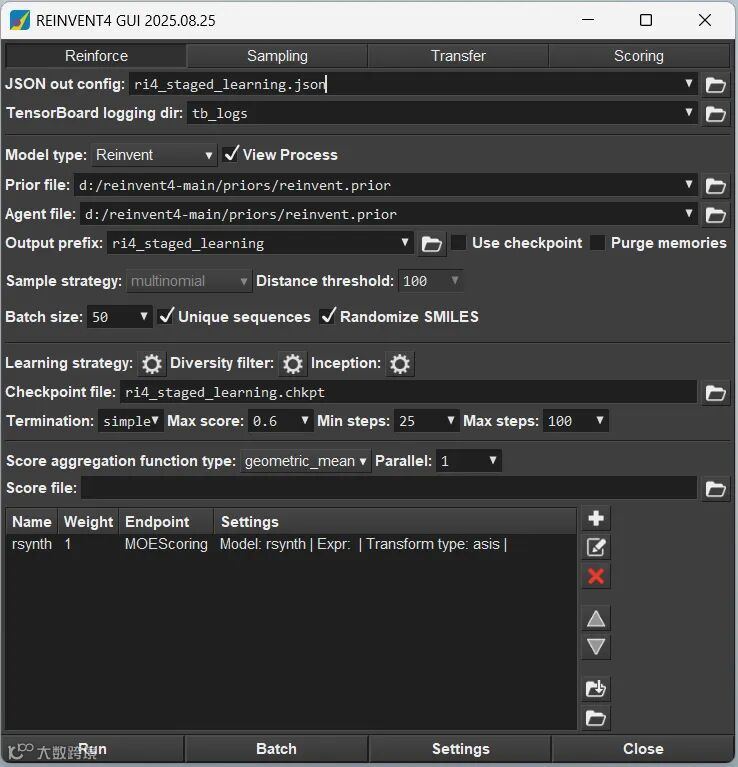Load scoring components from folder icon
Image resolution: width=738 pixels, height=767 pixels.
[x=596, y=718]
